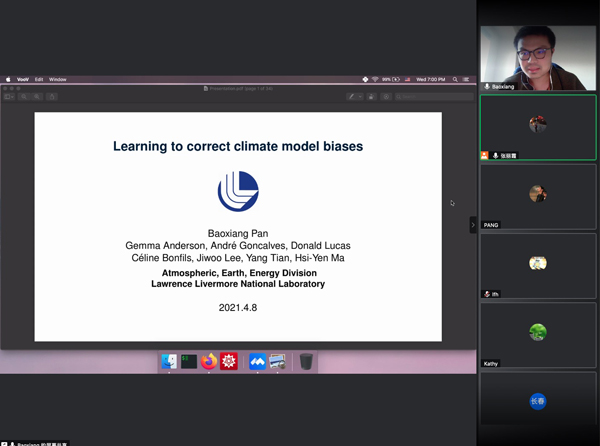
Task: Click the battery status icon
Action: pyautogui.click(x=396, y=80)
